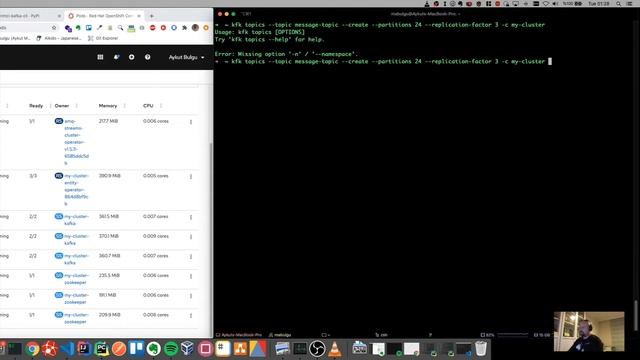Open Postman from the Dock
The height and width of the screenshot is (360, 640).
(x=119, y=349)
